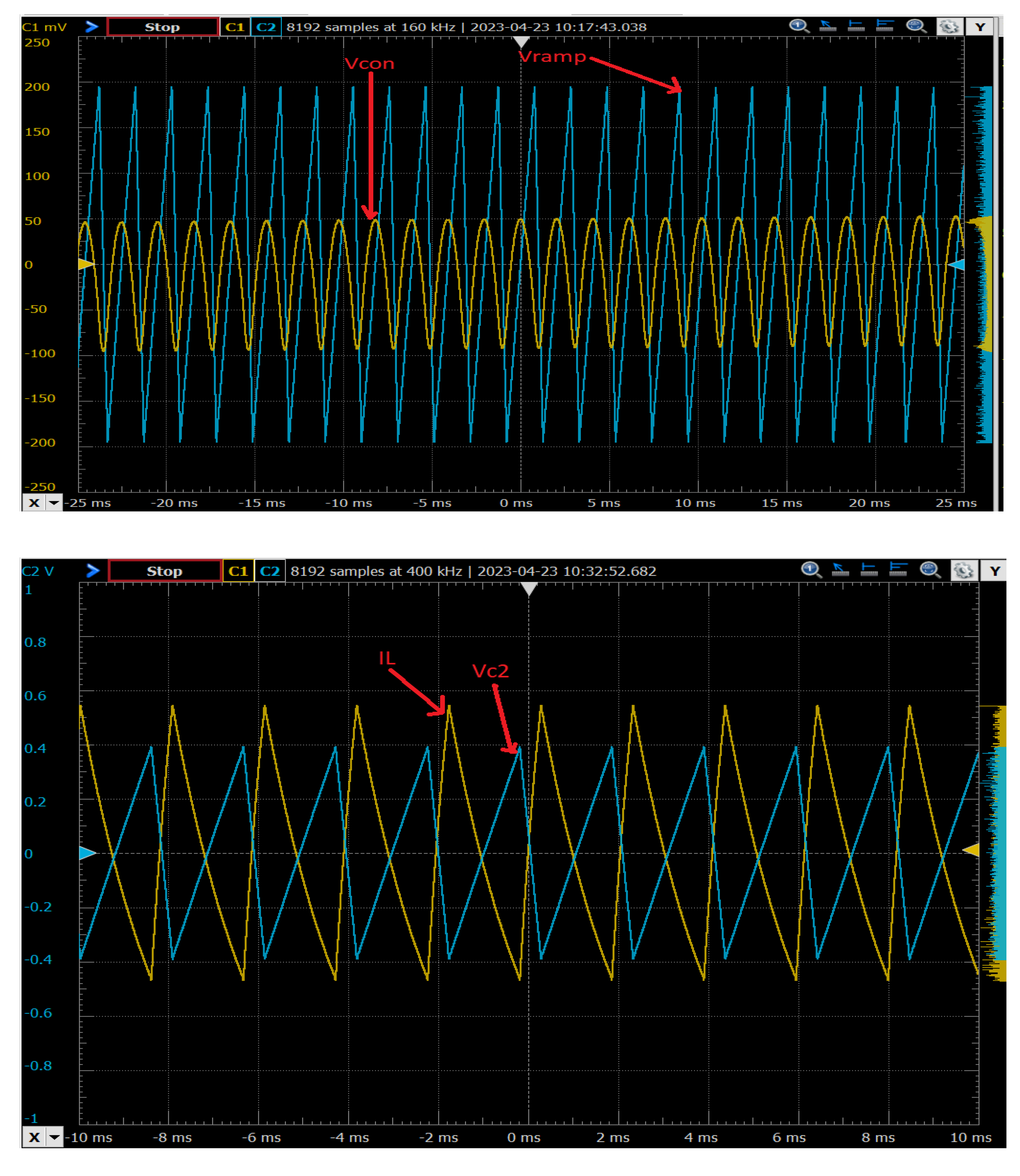Click the zoom-to-fit magnifier in top scope
This screenshot has width=1020, height=1176.
(x=916, y=26)
